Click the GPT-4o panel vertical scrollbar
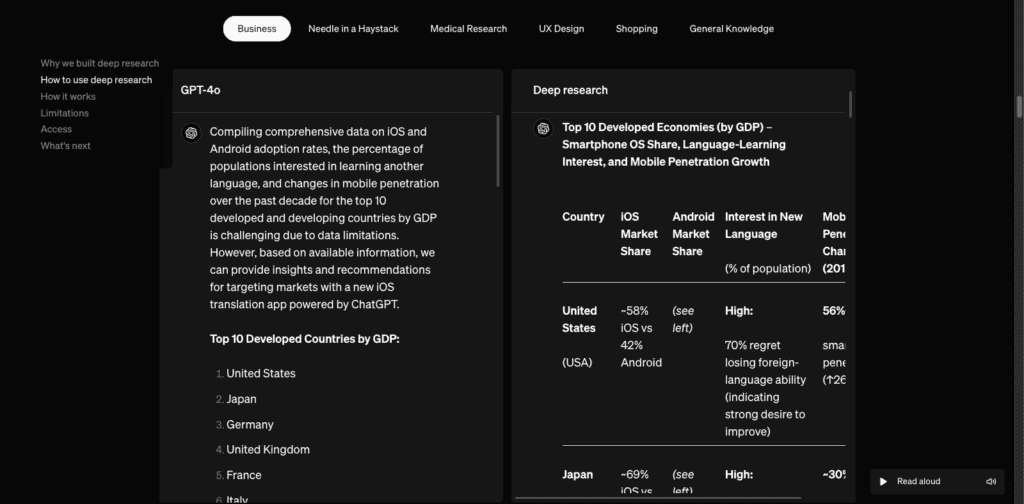The image size is (1024, 504). click(498, 150)
